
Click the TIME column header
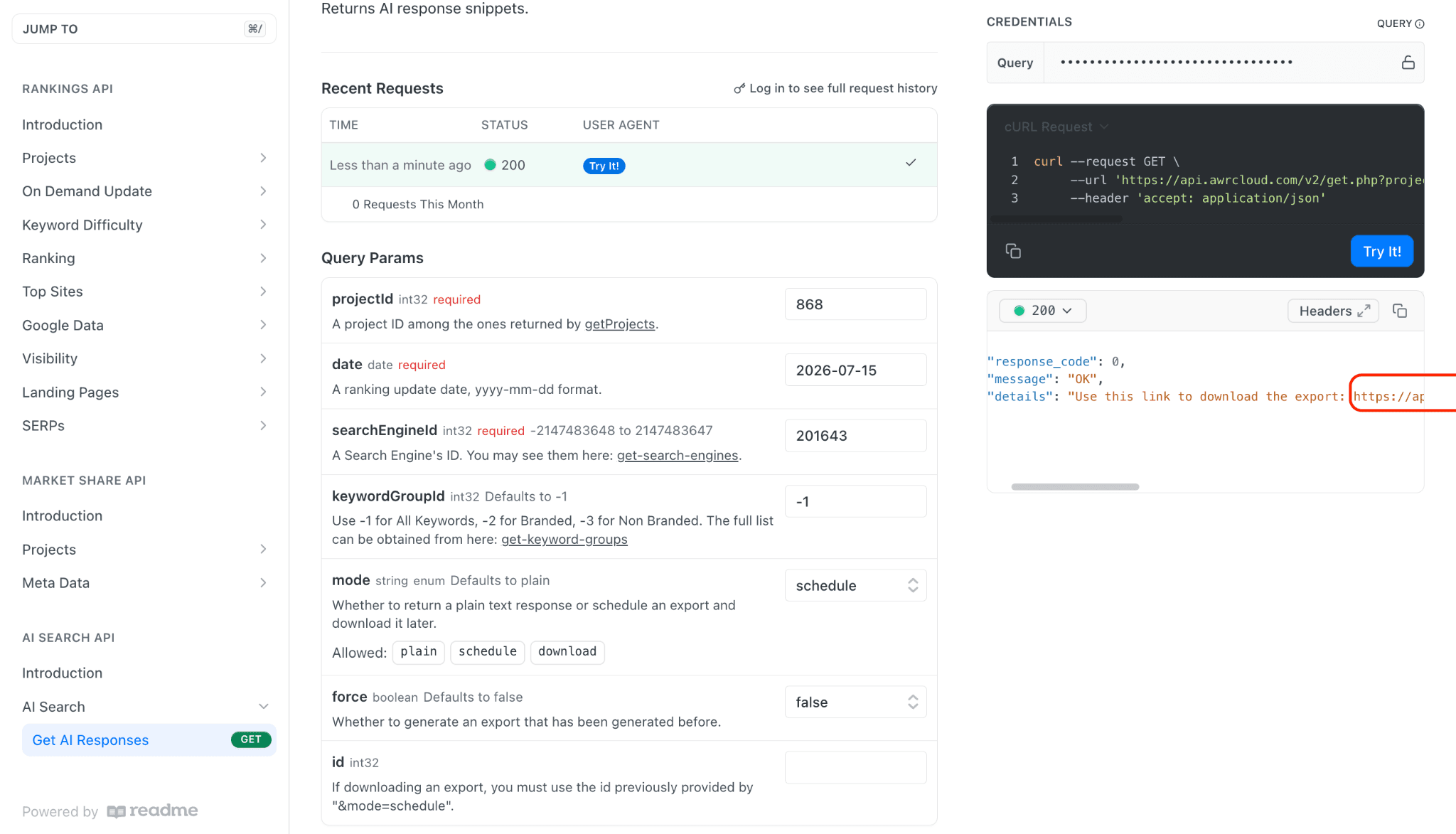pos(343,125)
